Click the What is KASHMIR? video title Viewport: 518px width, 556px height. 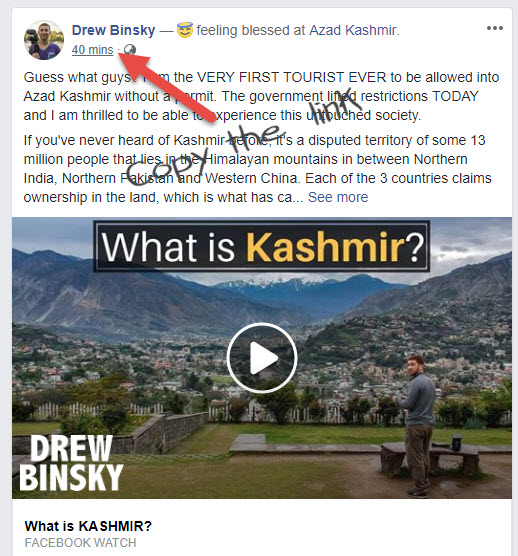(88, 526)
